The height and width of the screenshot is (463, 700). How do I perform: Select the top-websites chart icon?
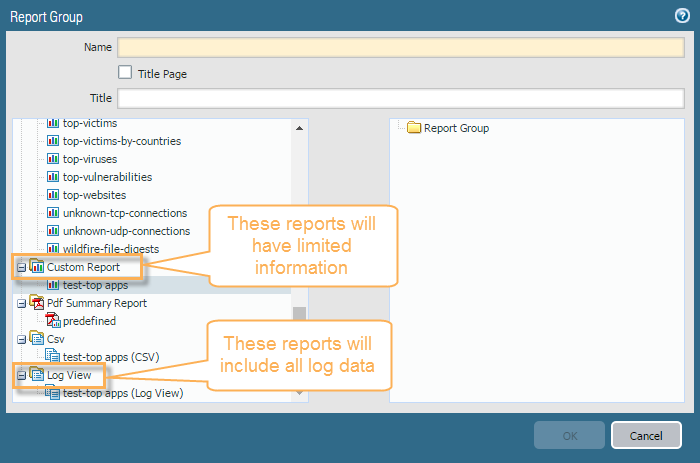tap(53, 195)
